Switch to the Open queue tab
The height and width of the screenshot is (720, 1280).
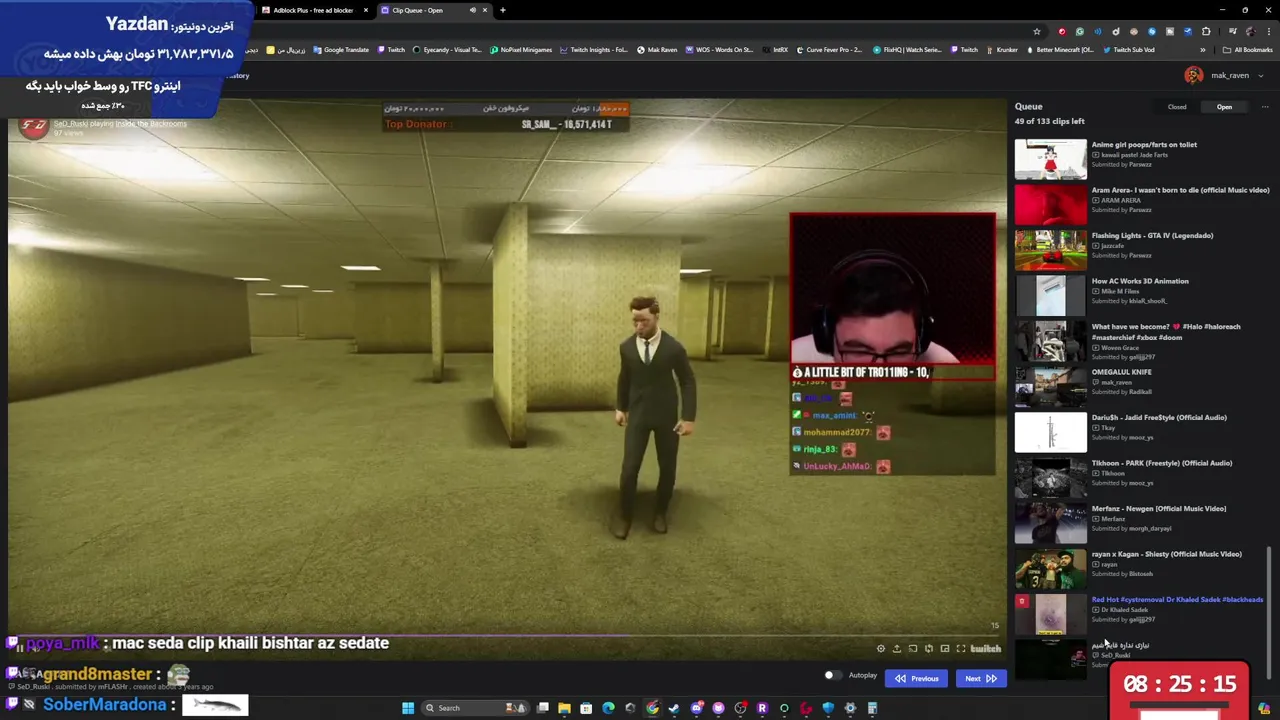(1224, 107)
